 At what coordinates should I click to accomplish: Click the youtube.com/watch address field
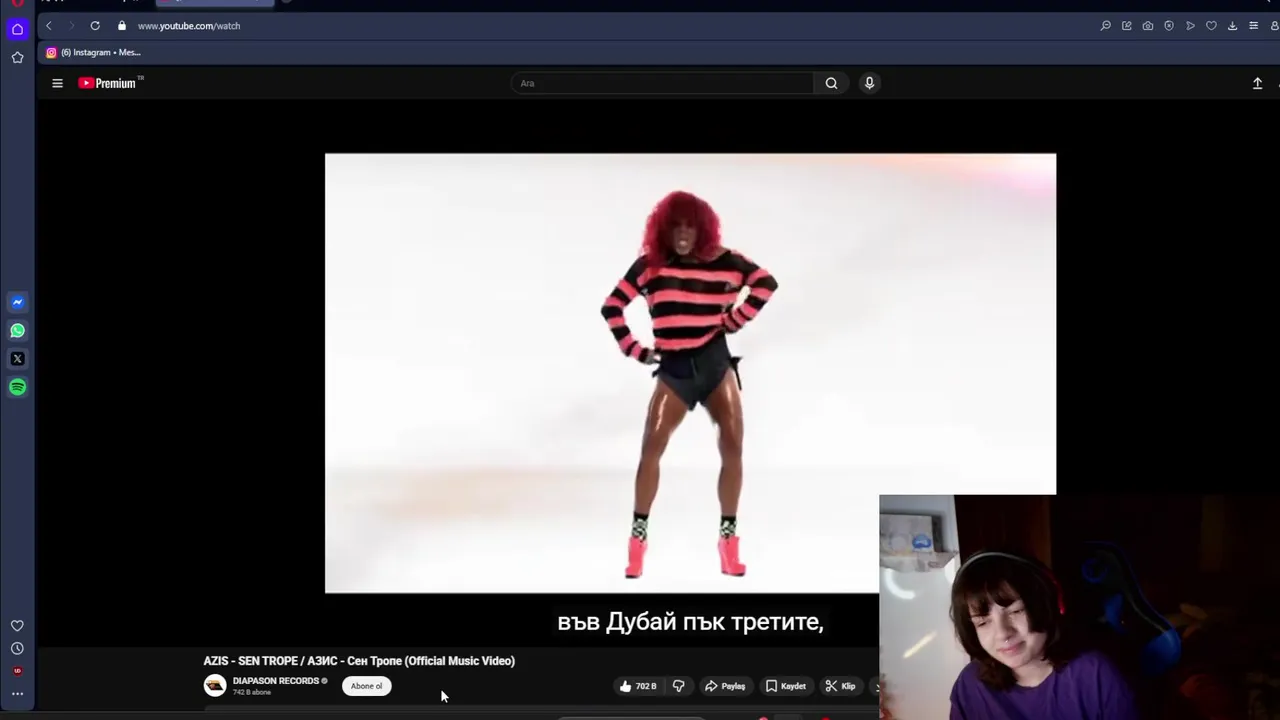(189, 26)
